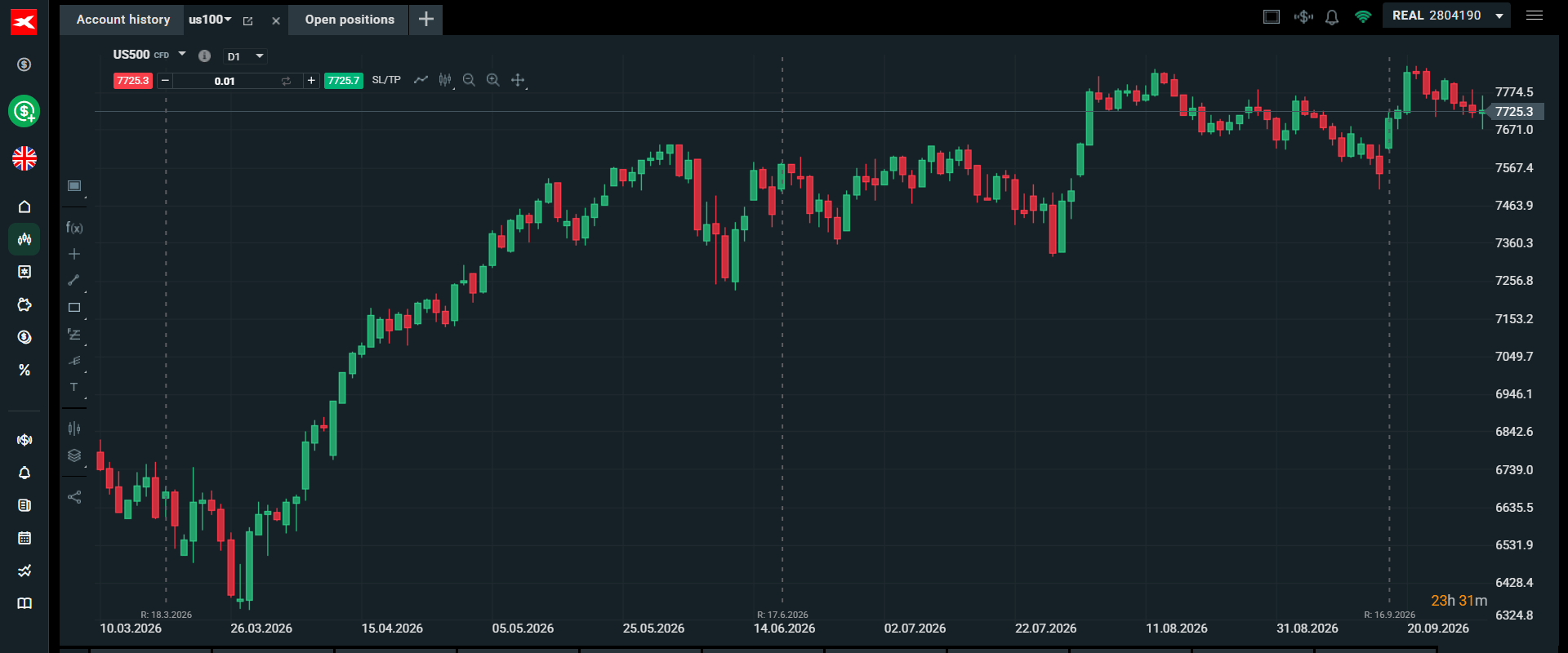Share the chart via share icon

click(74, 497)
